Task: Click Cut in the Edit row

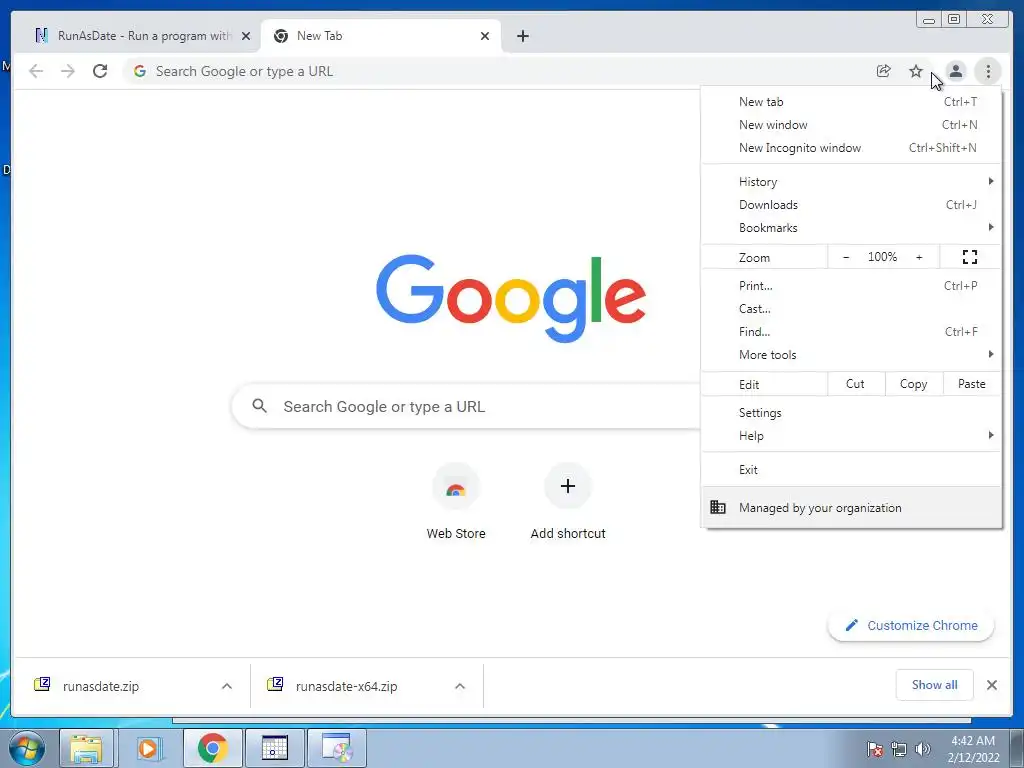Action: (856, 384)
